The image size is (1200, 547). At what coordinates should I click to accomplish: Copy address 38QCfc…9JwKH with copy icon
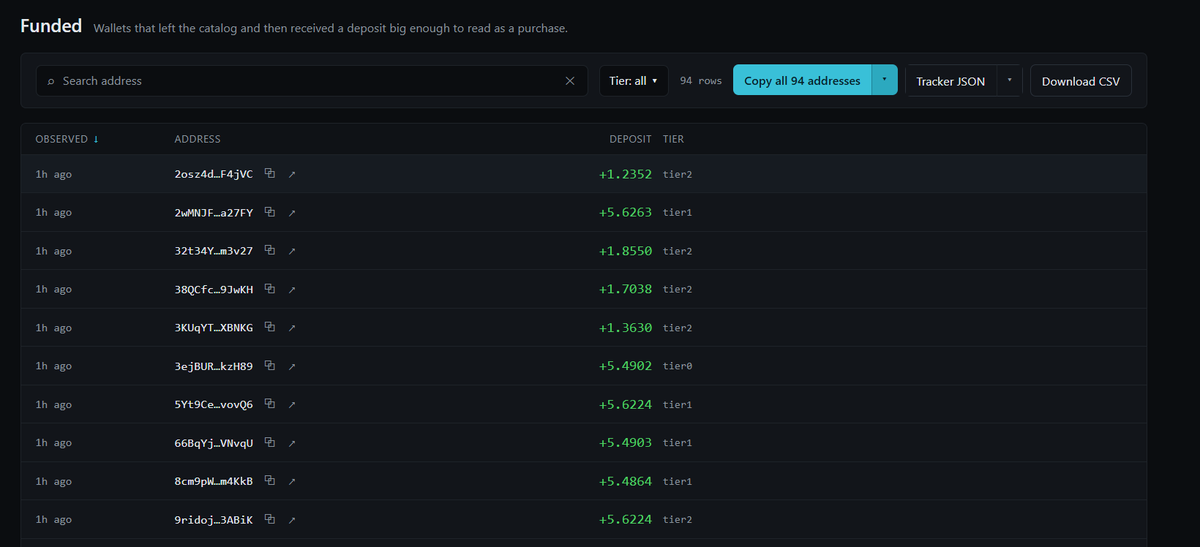click(x=270, y=289)
